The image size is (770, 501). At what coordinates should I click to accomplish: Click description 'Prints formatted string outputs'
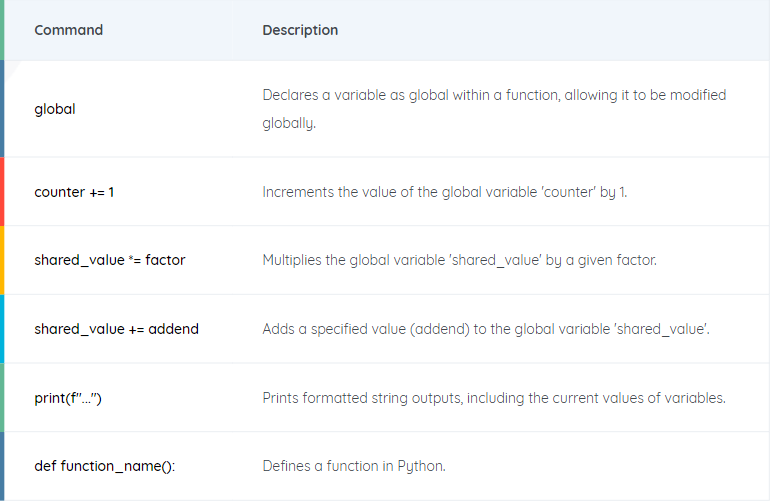click(494, 398)
